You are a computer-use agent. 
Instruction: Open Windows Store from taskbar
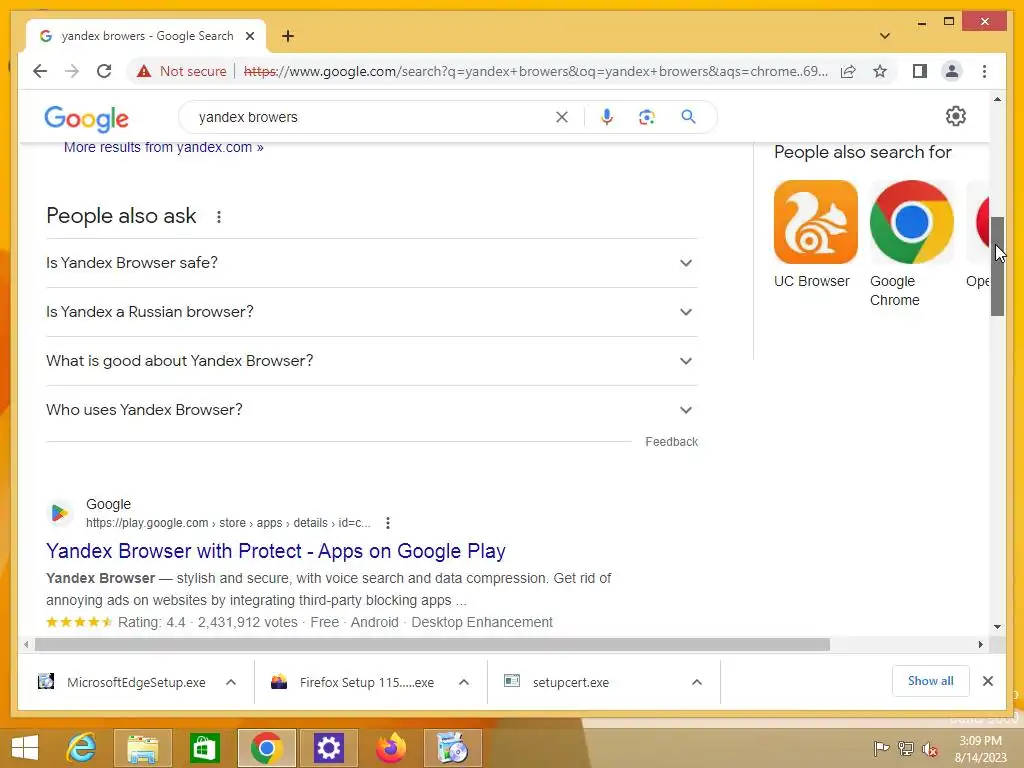(x=204, y=748)
